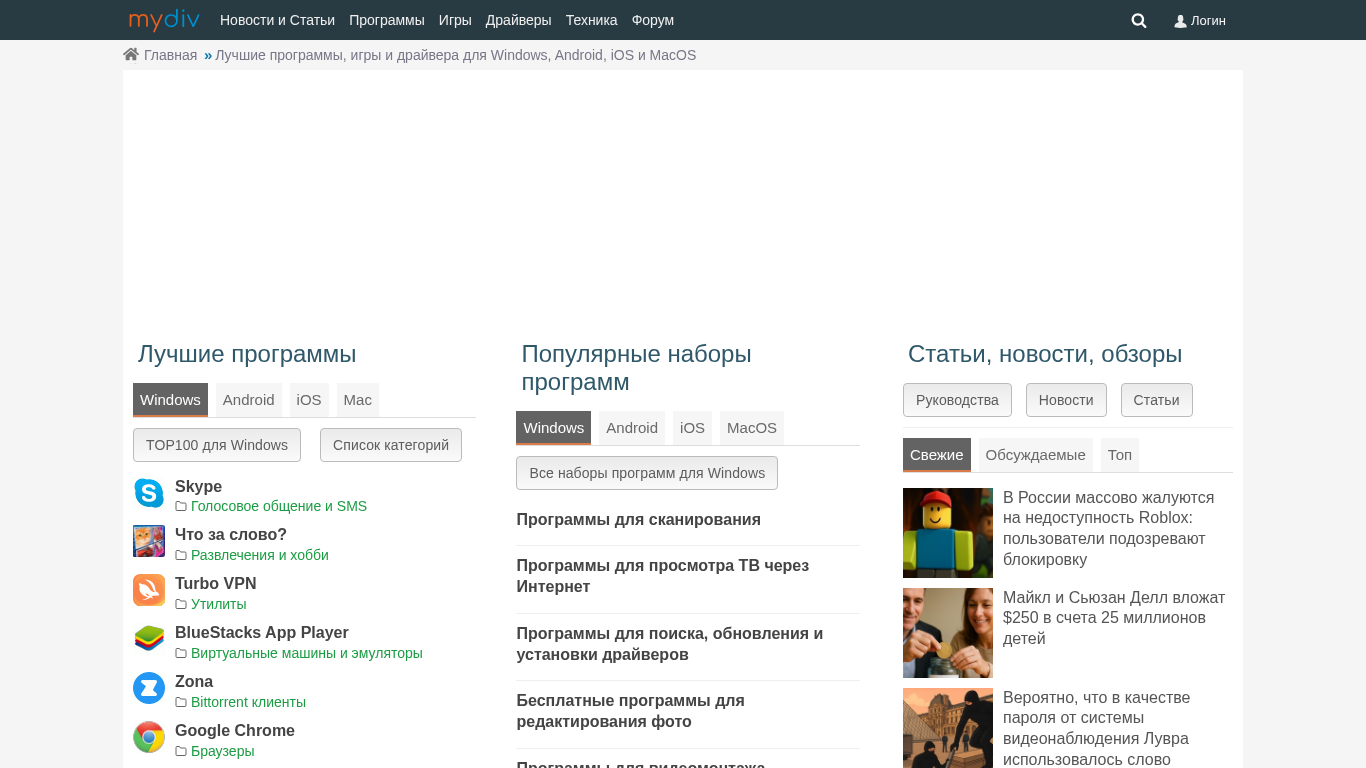The height and width of the screenshot is (768, 1366).
Task: Open the Turbo VPN link
Action: click(216, 584)
